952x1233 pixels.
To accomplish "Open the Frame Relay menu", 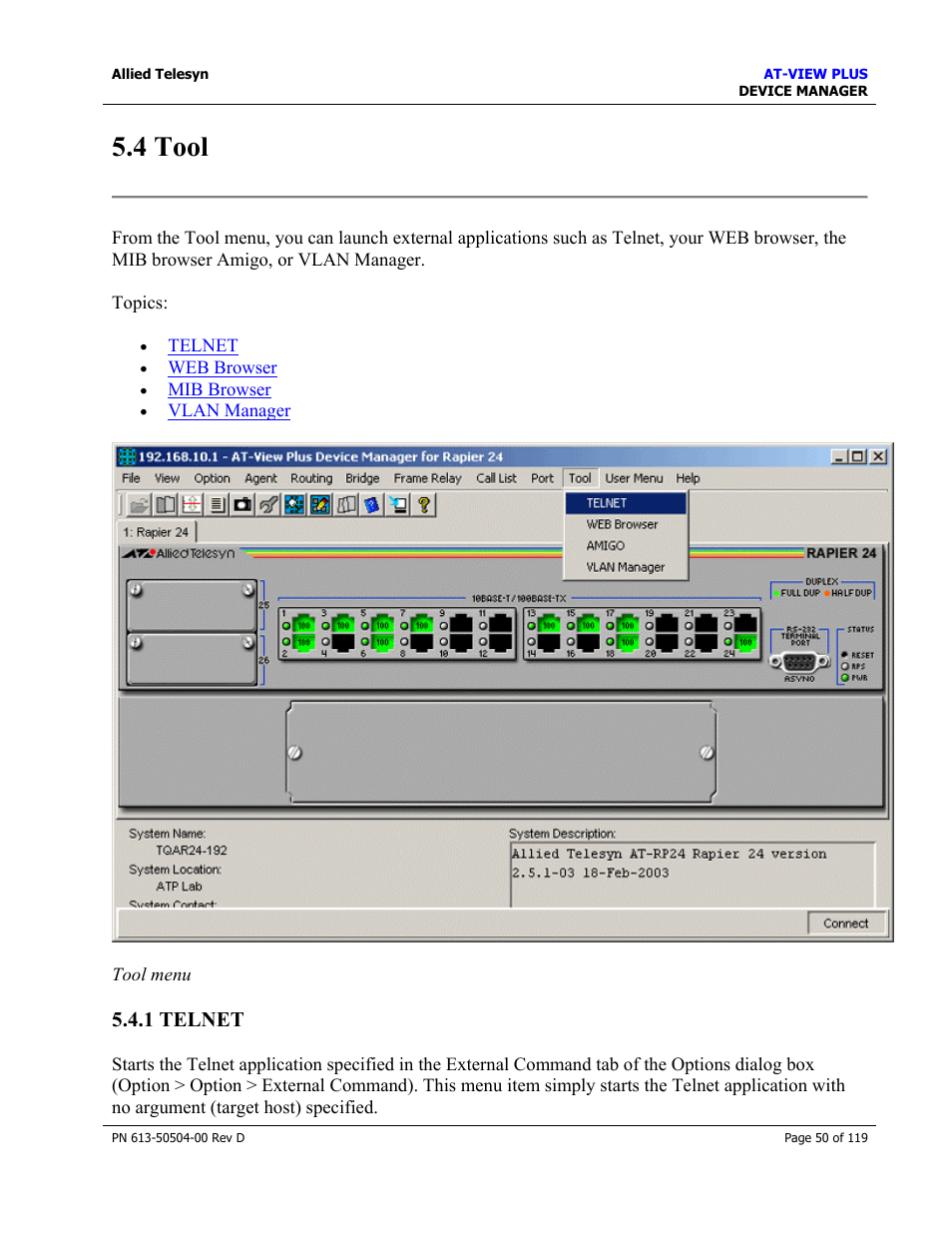I will point(427,478).
